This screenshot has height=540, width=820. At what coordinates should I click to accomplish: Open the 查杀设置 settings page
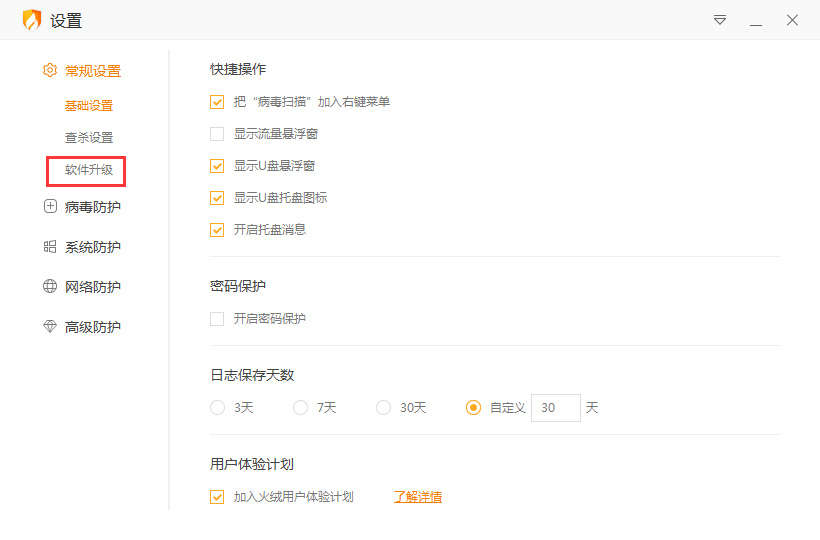click(89, 138)
